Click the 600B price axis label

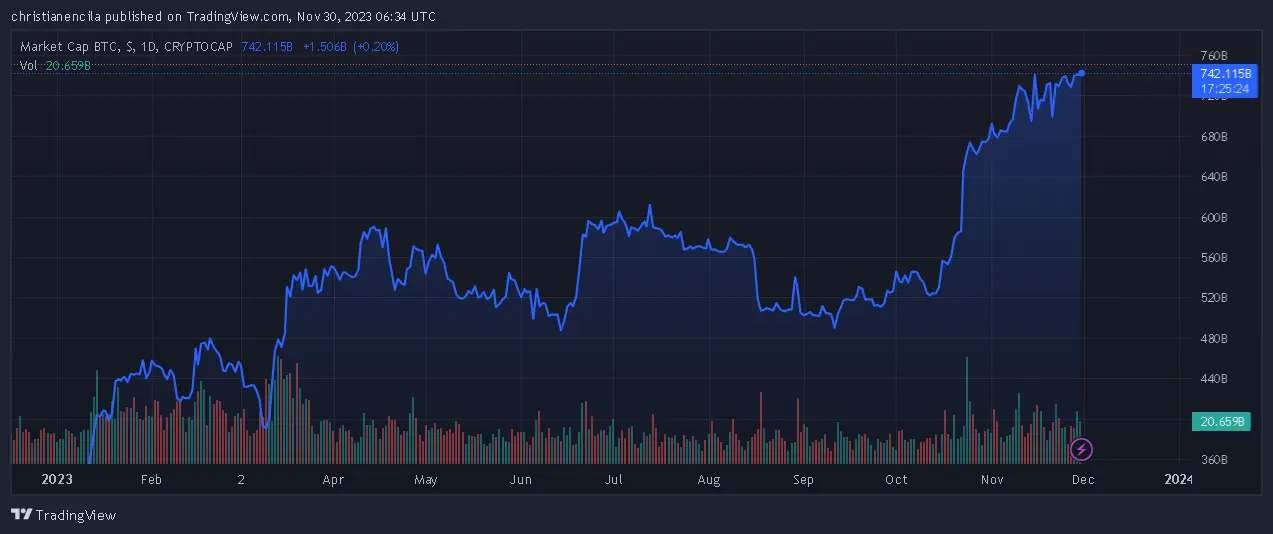pos(1212,218)
